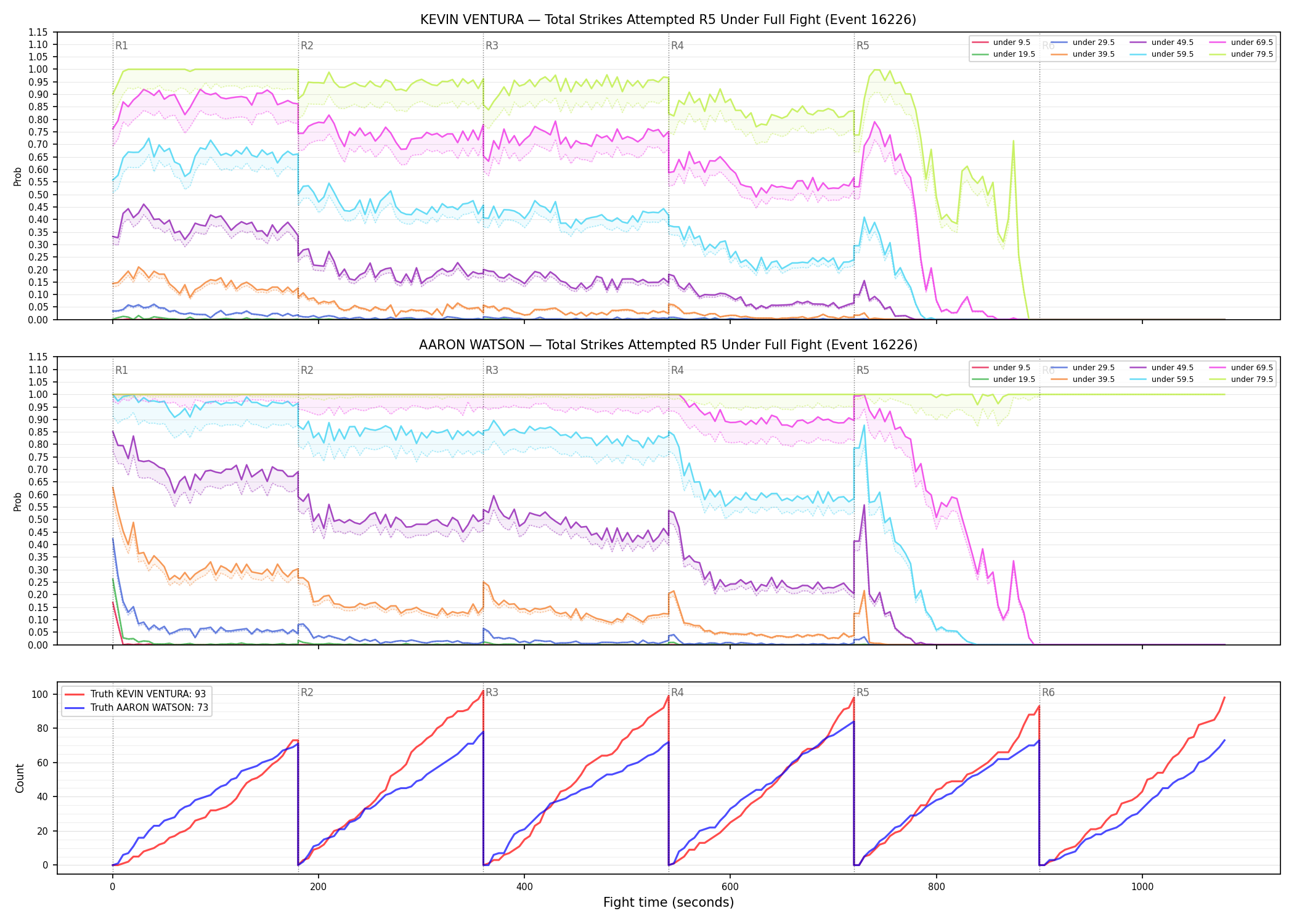Viewport: 1294px width, 924px height.
Task: Select 'under 29.5' in Aaron Watson legend
Action: 1094,368
